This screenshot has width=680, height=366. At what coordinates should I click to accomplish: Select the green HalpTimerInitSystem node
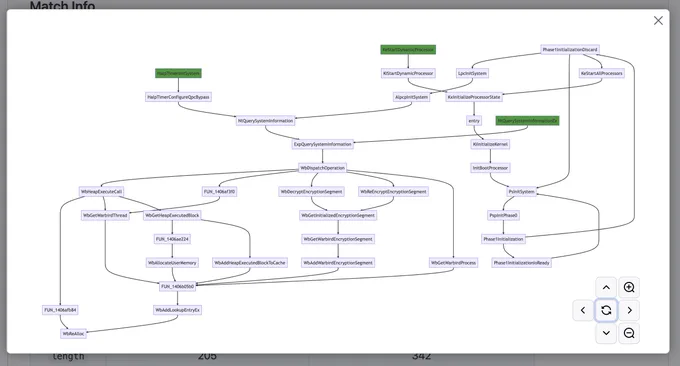pyautogui.click(x=178, y=73)
